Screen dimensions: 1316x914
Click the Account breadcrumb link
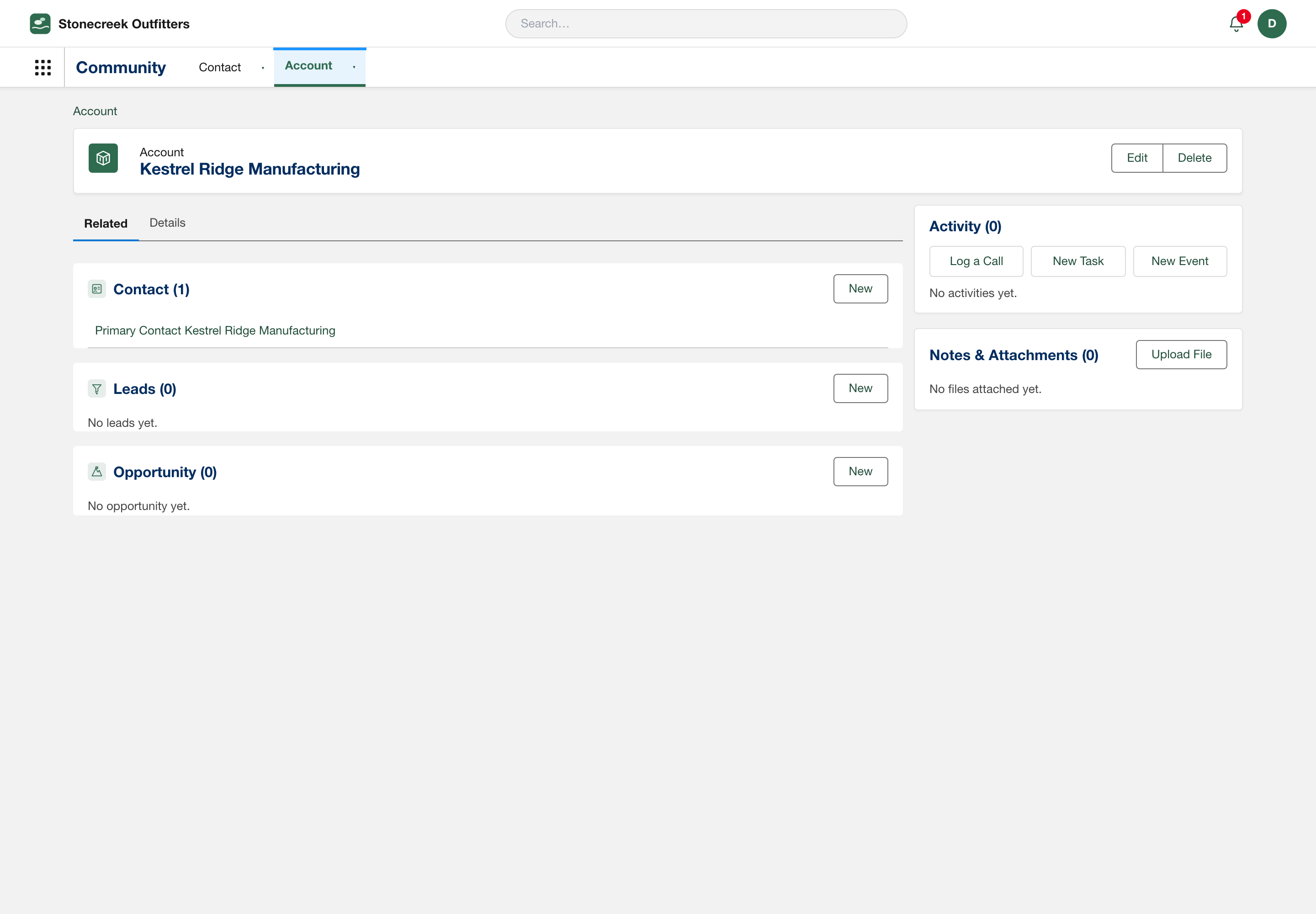pyautogui.click(x=95, y=111)
